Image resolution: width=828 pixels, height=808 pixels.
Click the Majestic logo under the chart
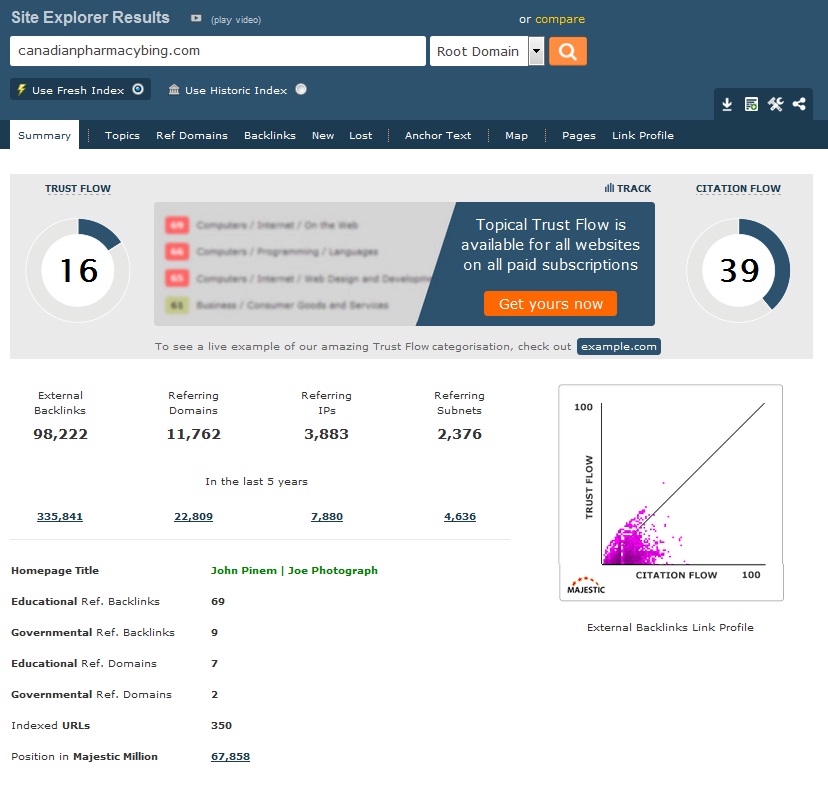click(586, 586)
